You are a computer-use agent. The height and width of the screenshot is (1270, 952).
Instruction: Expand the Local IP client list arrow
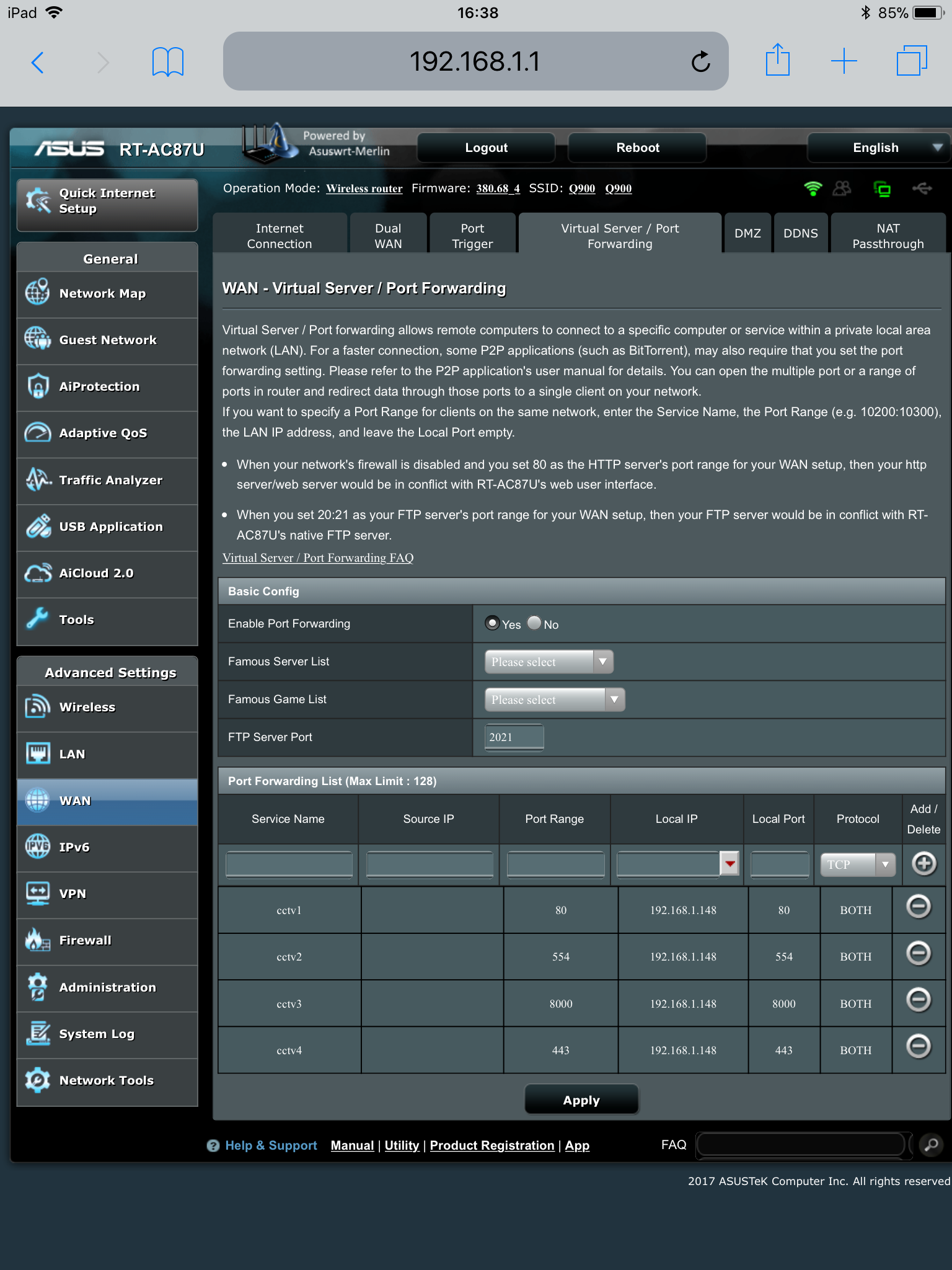pos(730,863)
